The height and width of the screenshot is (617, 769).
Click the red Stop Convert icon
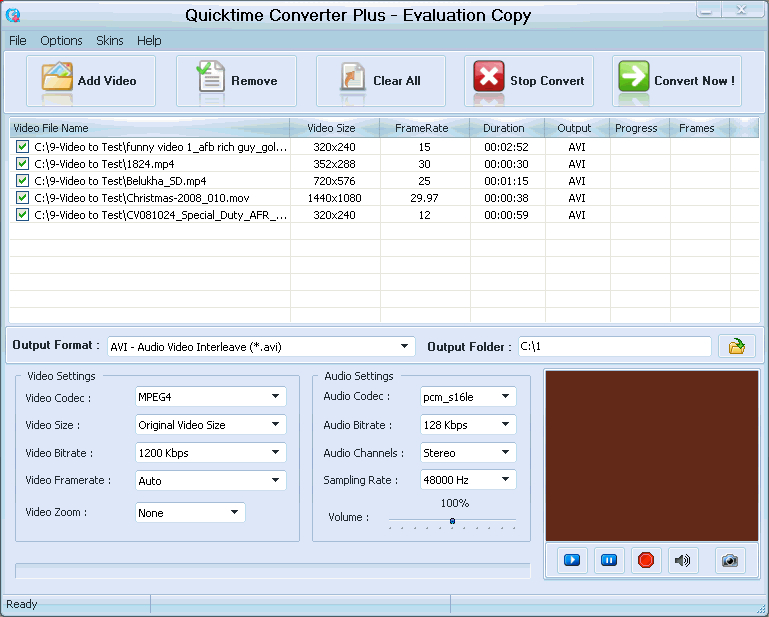(x=488, y=76)
